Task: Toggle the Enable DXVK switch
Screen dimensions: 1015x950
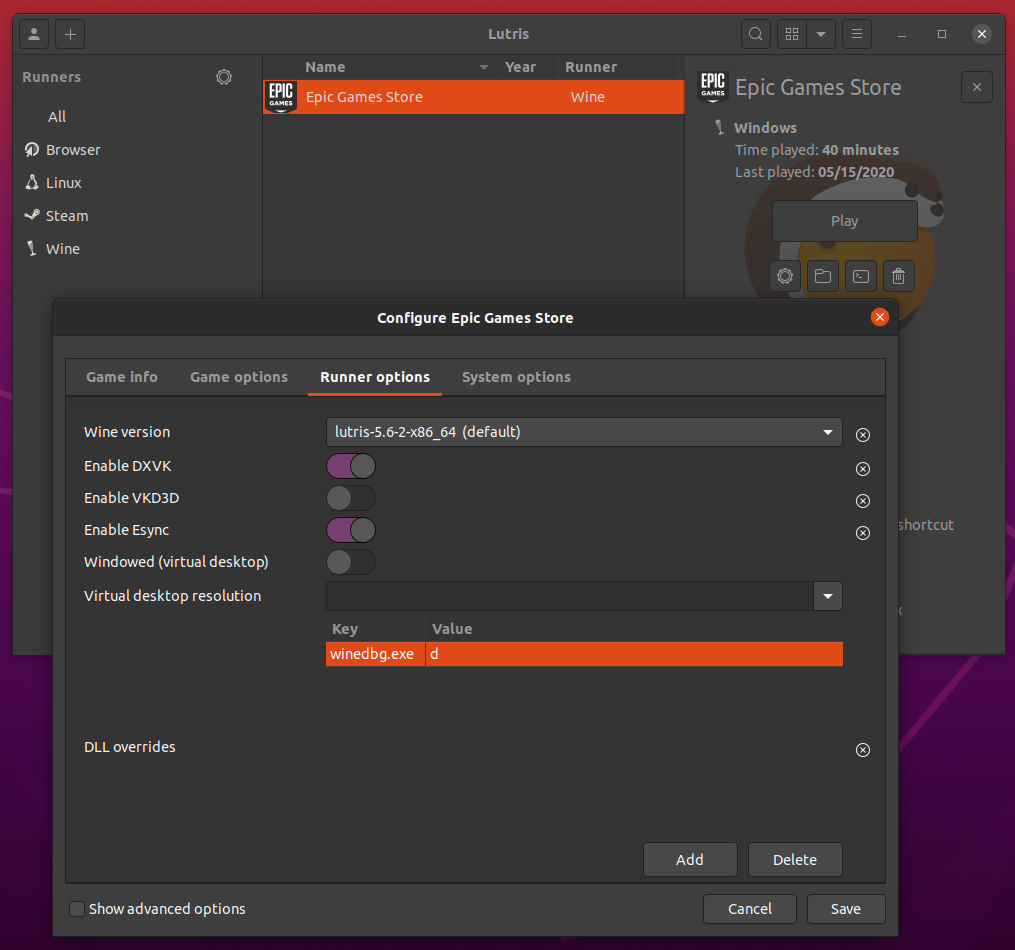Action: 351,466
